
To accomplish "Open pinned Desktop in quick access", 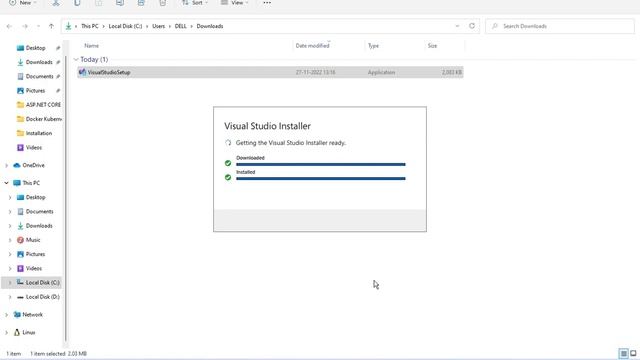I will pyautogui.click(x=36, y=48).
